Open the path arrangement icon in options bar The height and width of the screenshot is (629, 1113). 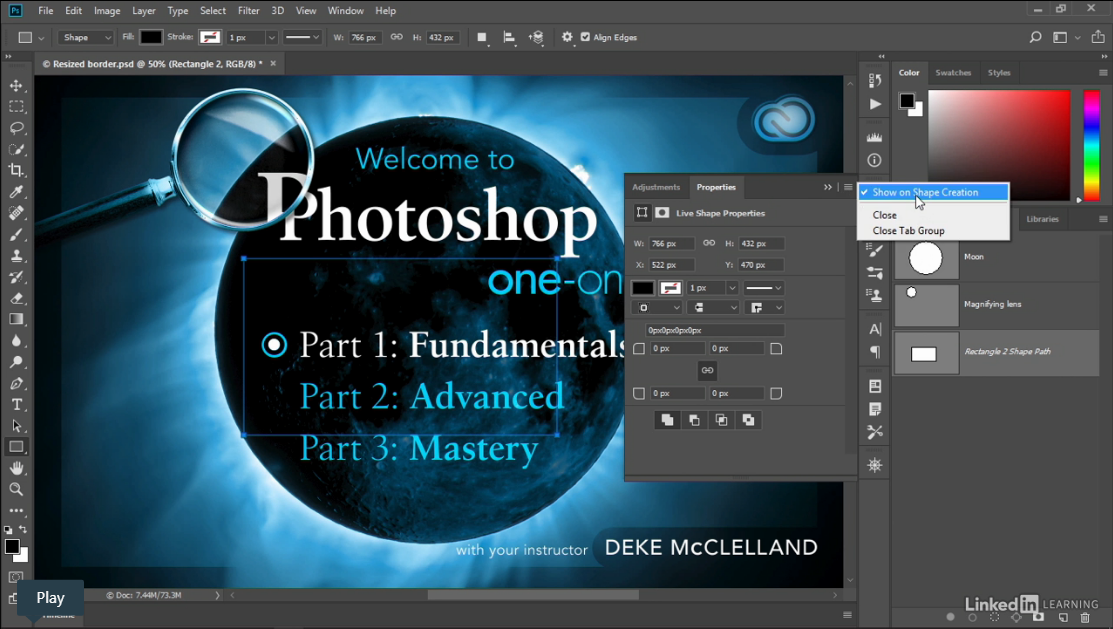537,38
